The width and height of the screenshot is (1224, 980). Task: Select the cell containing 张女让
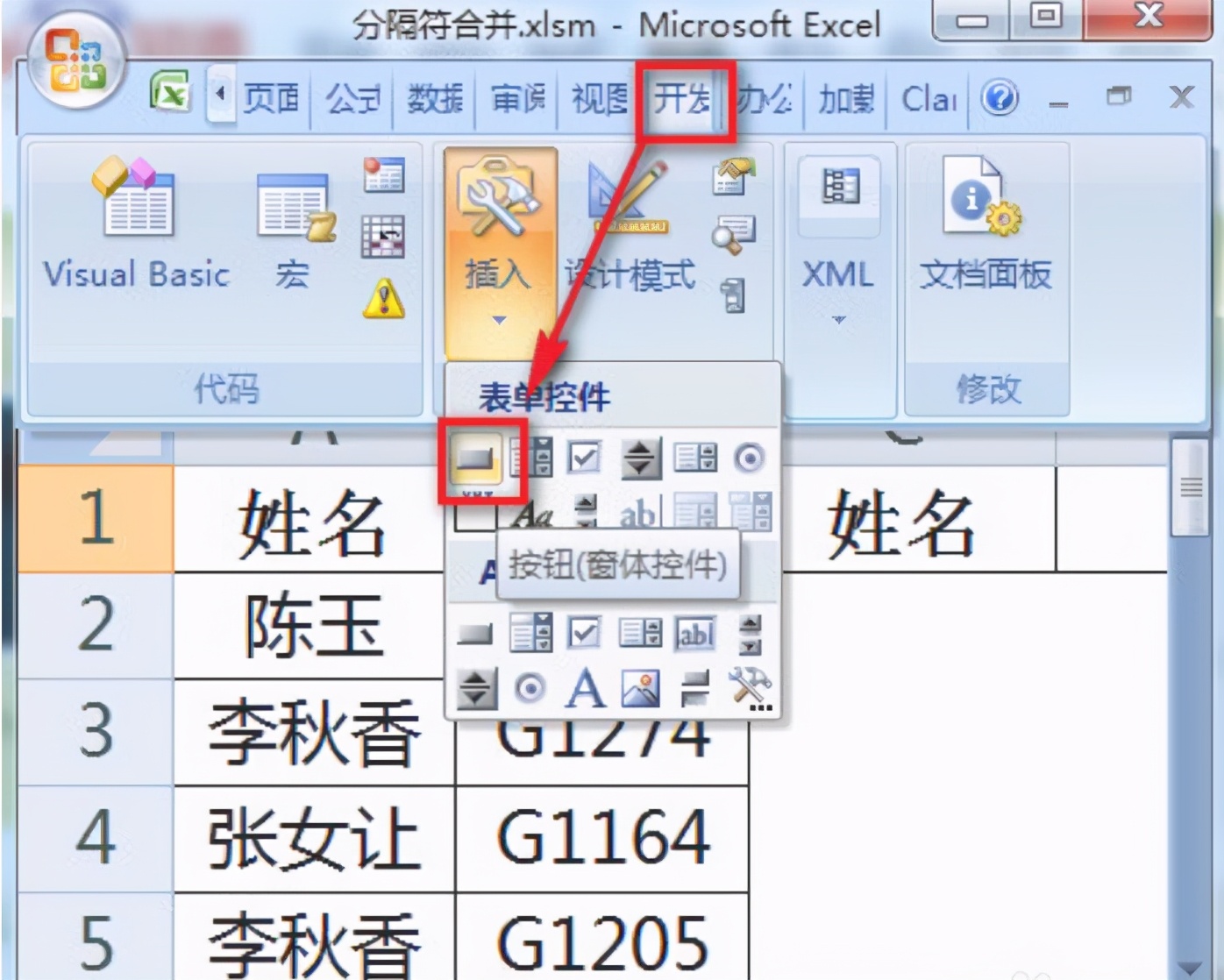click(x=314, y=839)
